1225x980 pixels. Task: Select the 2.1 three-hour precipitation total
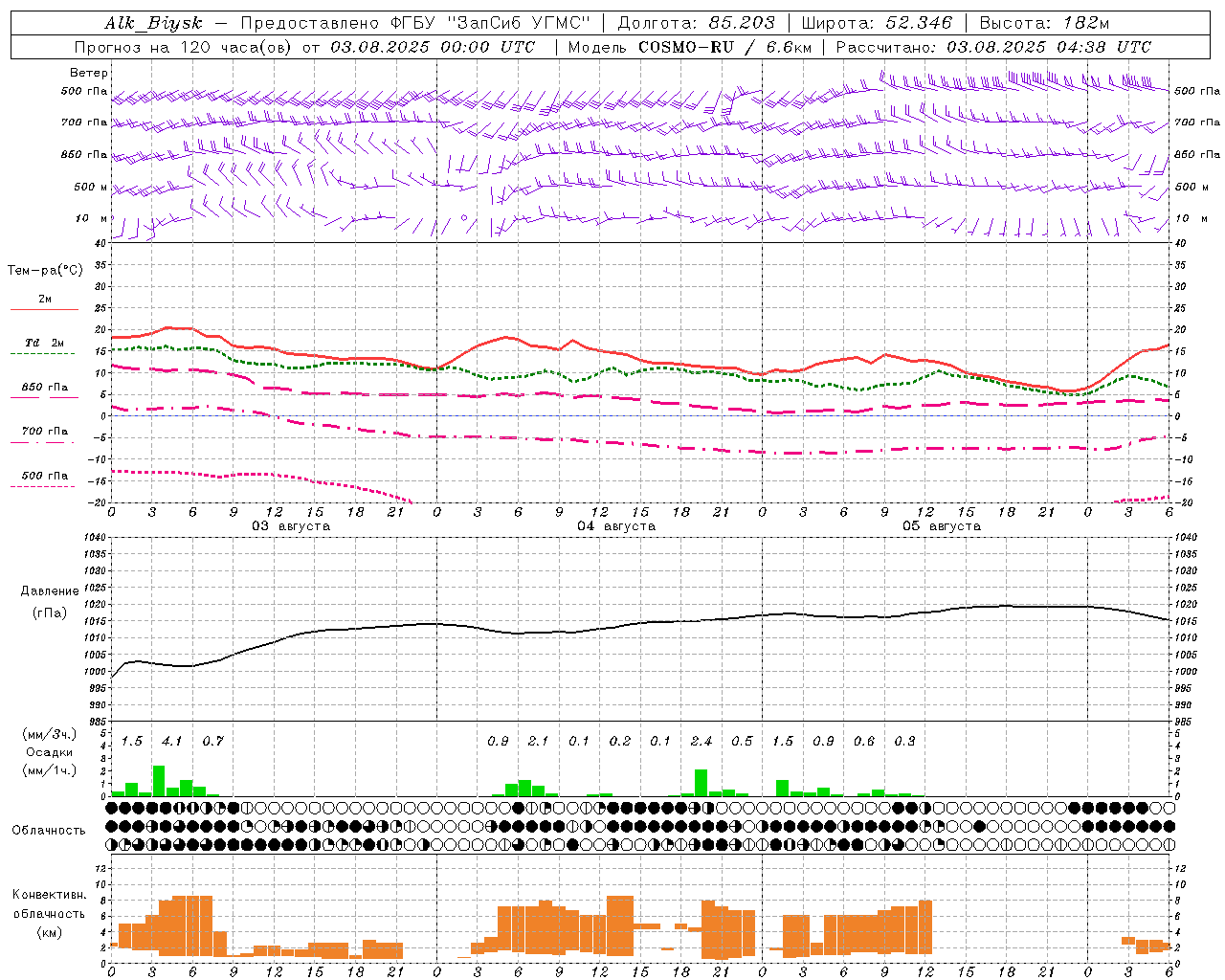(538, 742)
